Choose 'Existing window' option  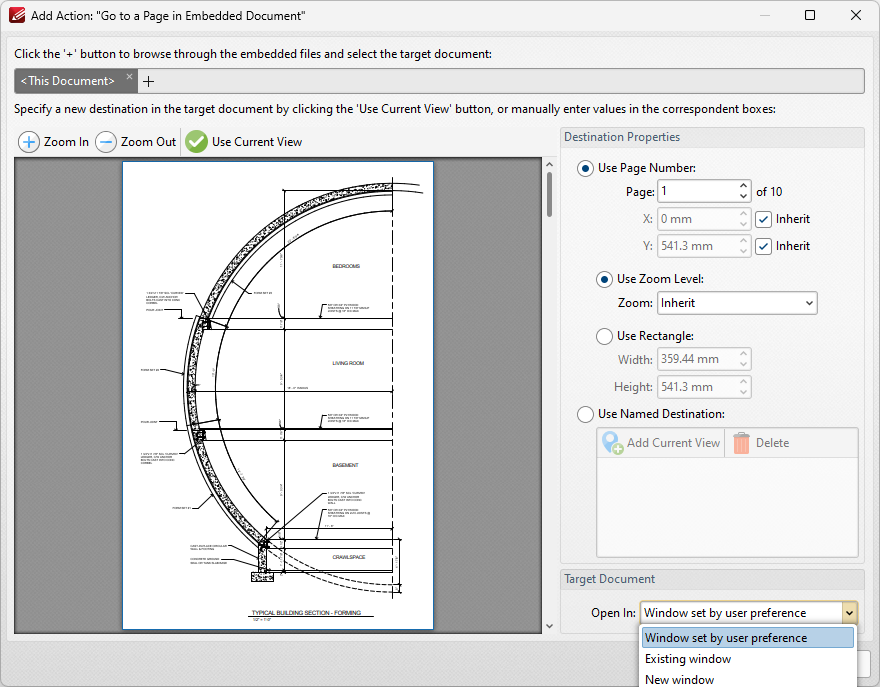pos(748,659)
